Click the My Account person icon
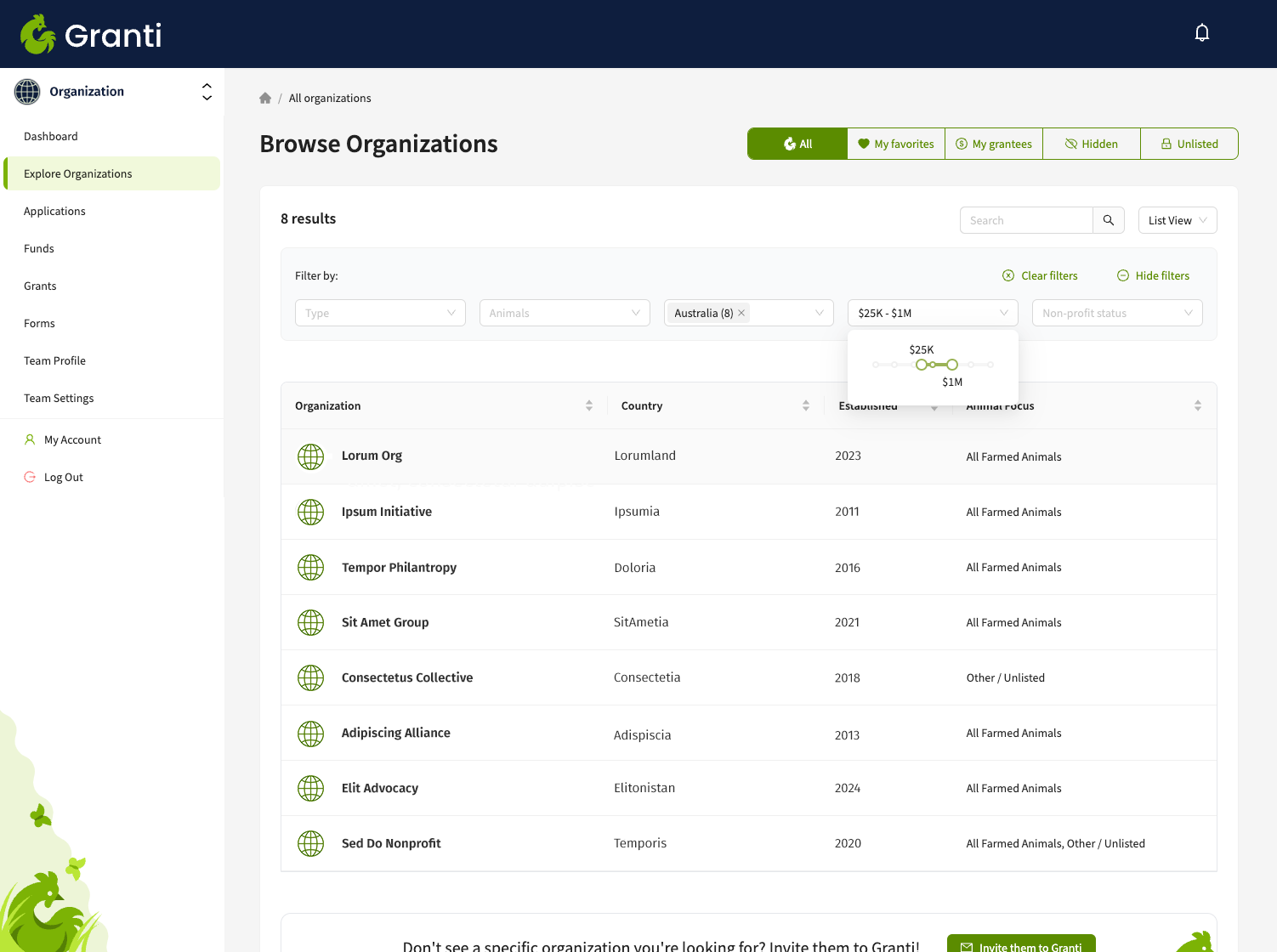 click(x=31, y=439)
